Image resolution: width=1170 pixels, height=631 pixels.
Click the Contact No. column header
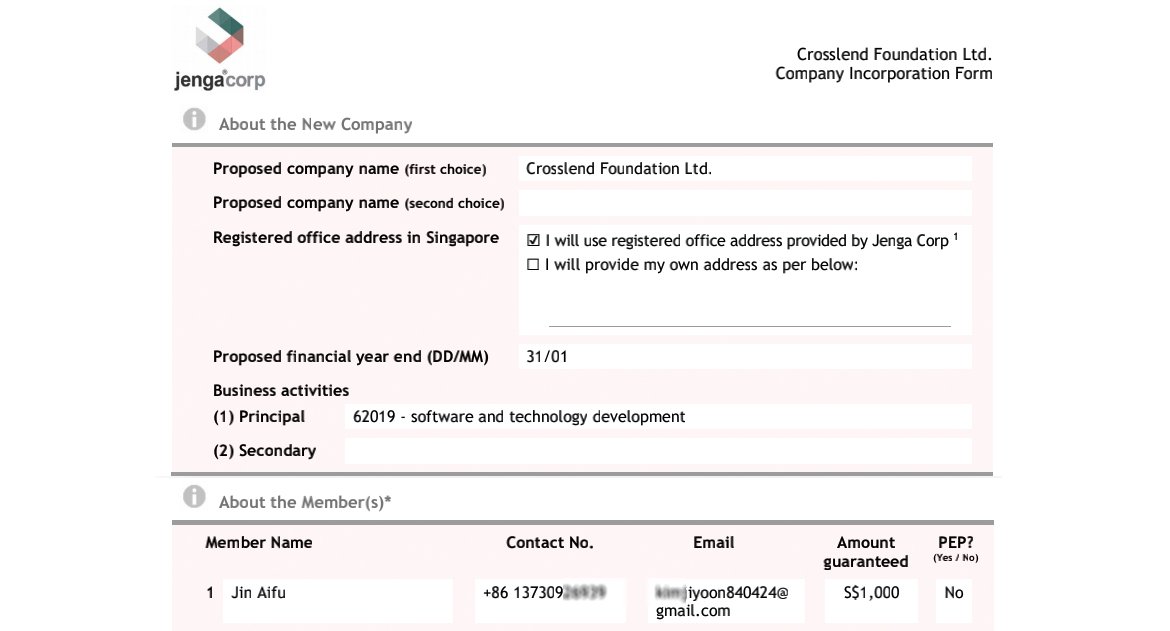[550, 543]
